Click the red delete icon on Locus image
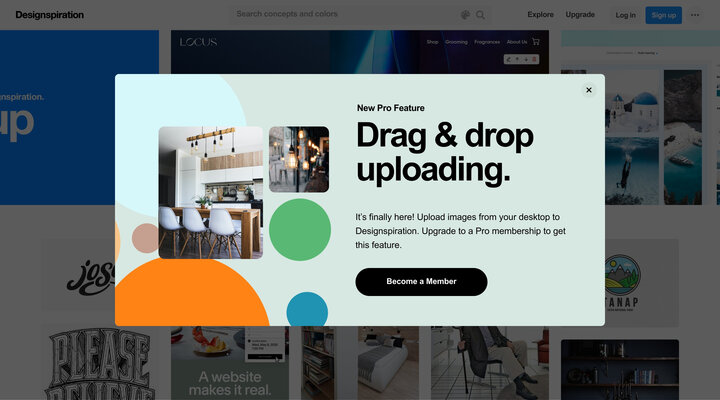Viewport: 720px width, 400px height. pyautogui.click(x=534, y=59)
